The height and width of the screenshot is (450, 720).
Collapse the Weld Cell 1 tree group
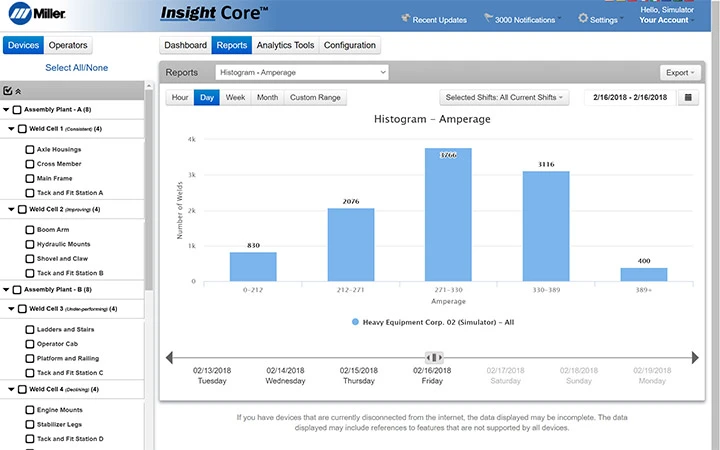click(x=11, y=129)
